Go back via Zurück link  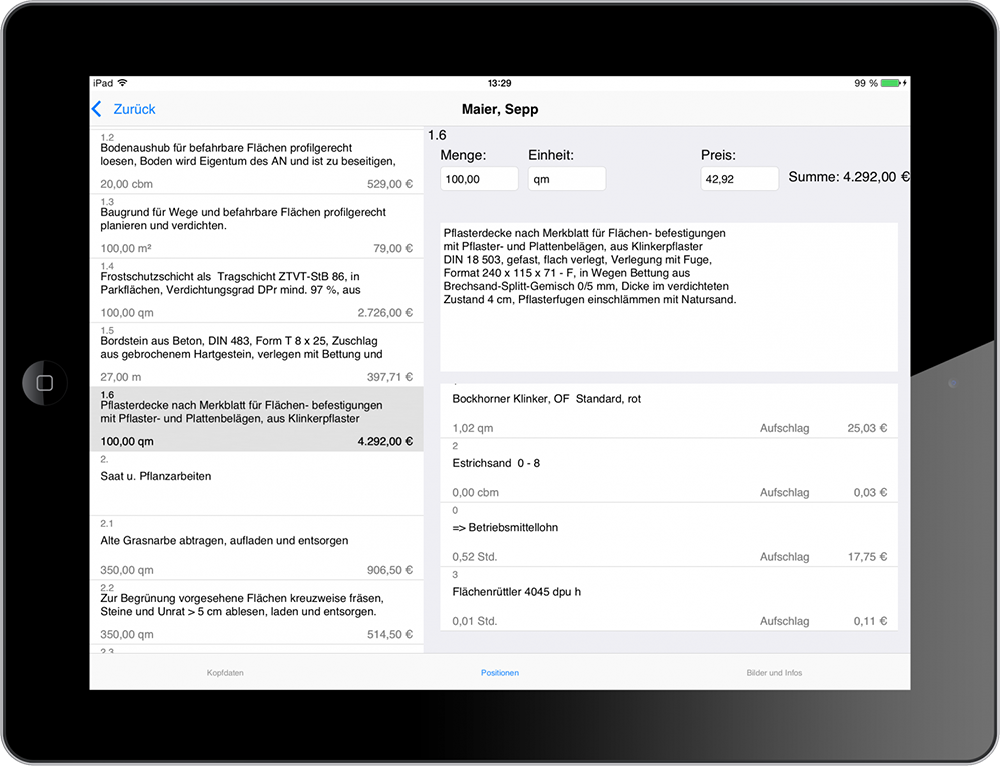134,109
